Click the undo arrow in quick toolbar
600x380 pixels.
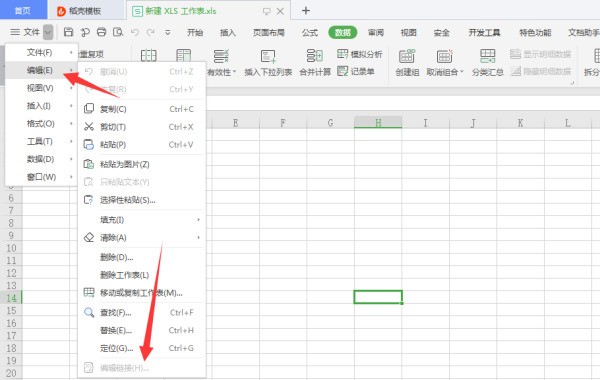pos(135,33)
